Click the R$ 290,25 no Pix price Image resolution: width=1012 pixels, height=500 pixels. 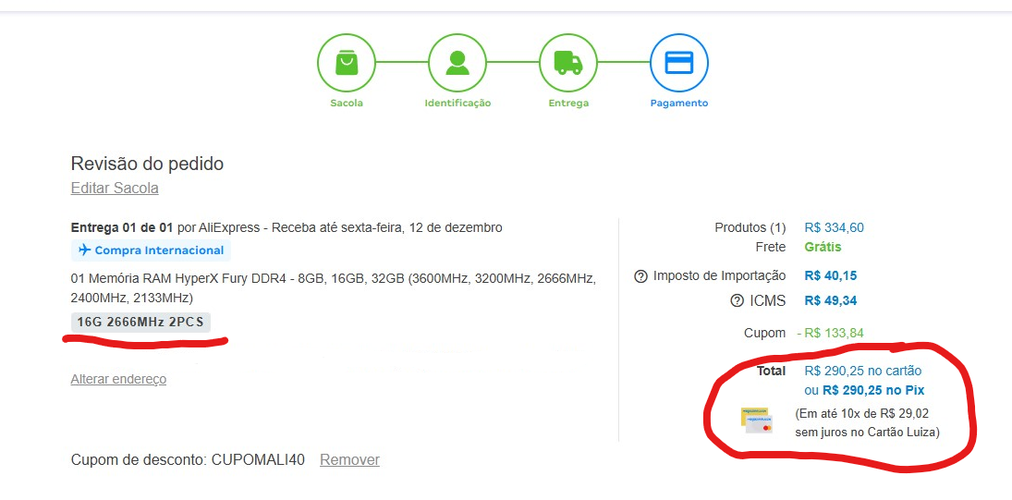point(872,389)
